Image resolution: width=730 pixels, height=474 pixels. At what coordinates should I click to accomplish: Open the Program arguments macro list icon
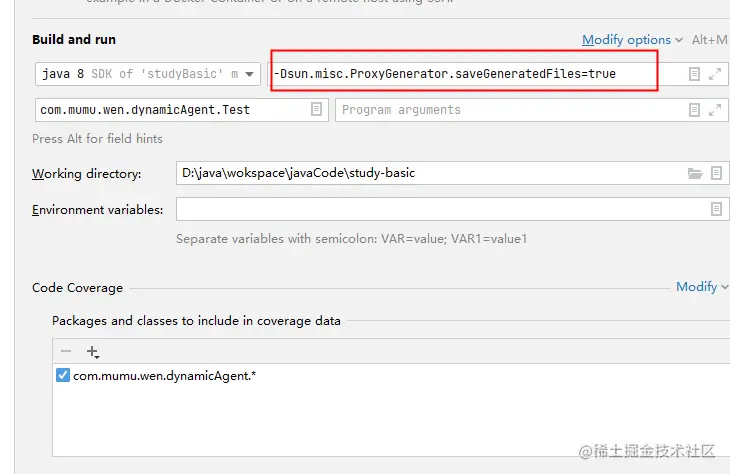(x=694, y=110)
